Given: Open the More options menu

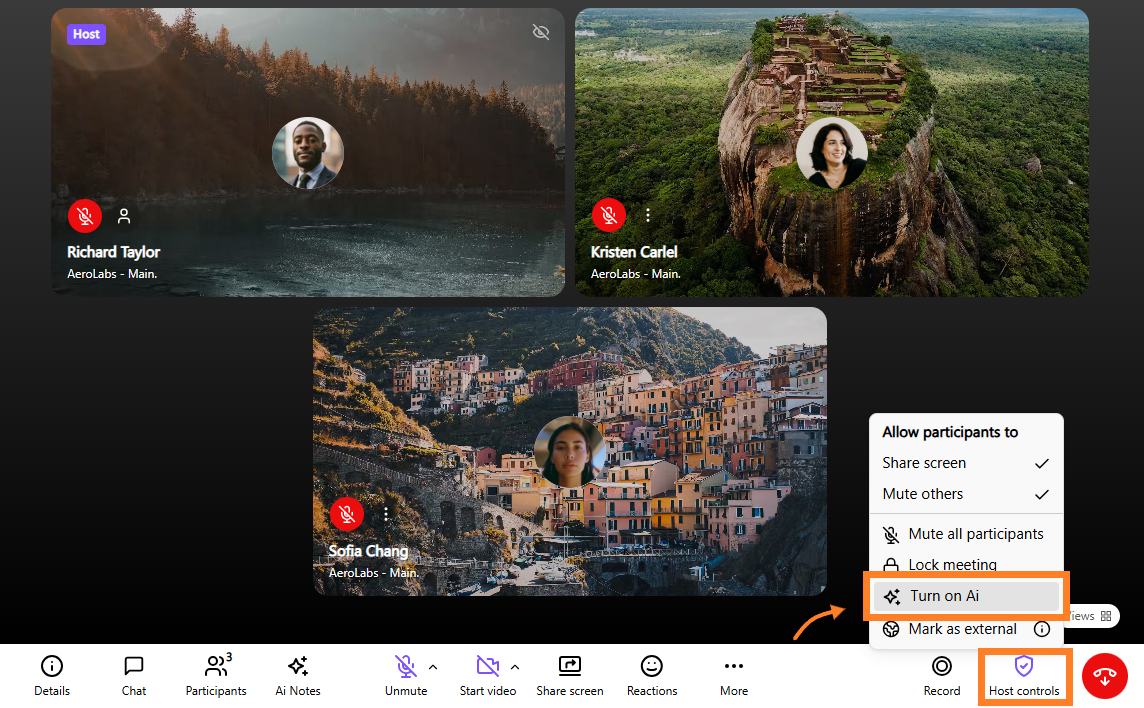Looking at the screenshot, I should 734,675.
